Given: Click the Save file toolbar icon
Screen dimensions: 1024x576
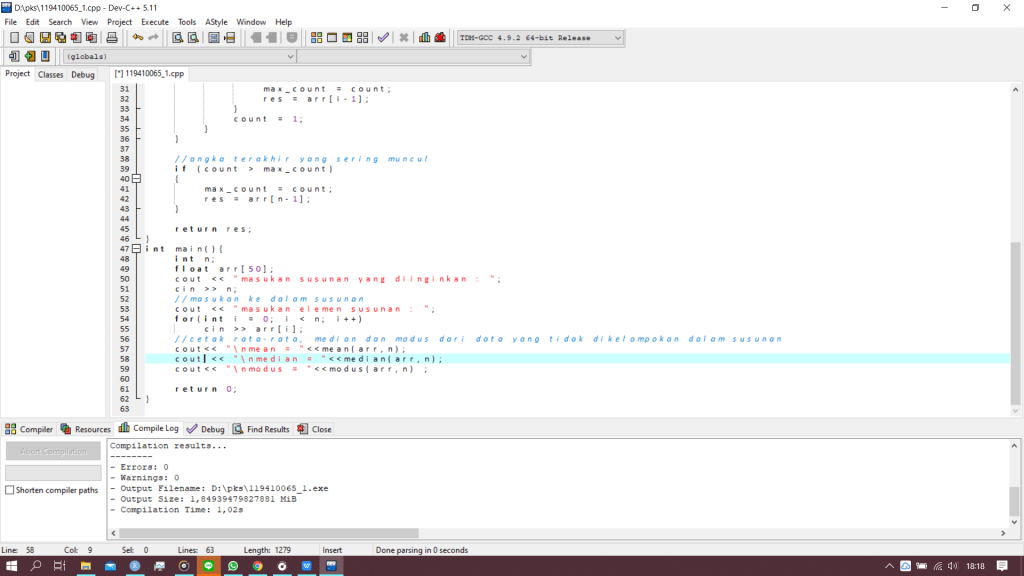Looking at the screenshot, I should pyautogui.click(x=45, y=38).
